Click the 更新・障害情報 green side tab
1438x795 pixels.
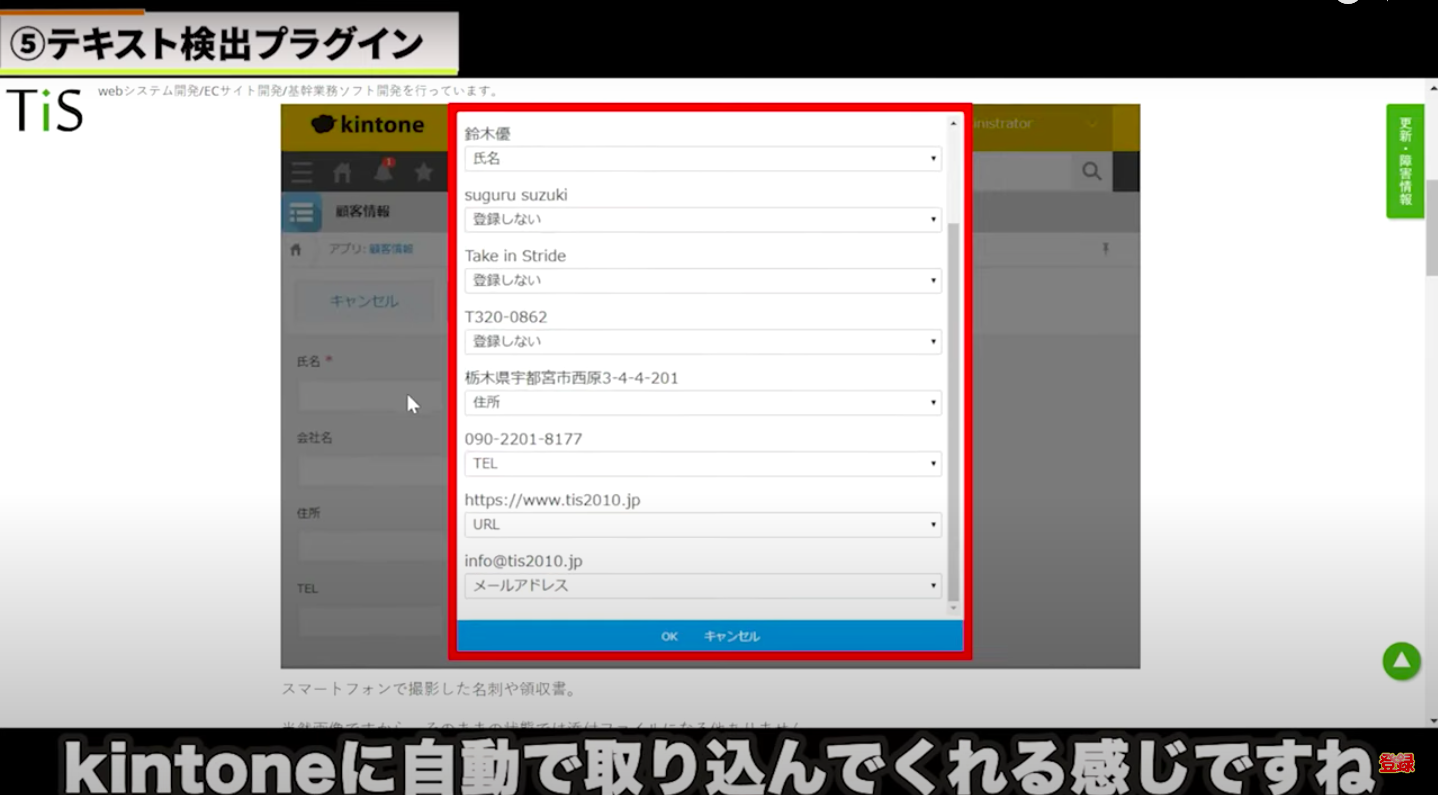click(1404, 160)
